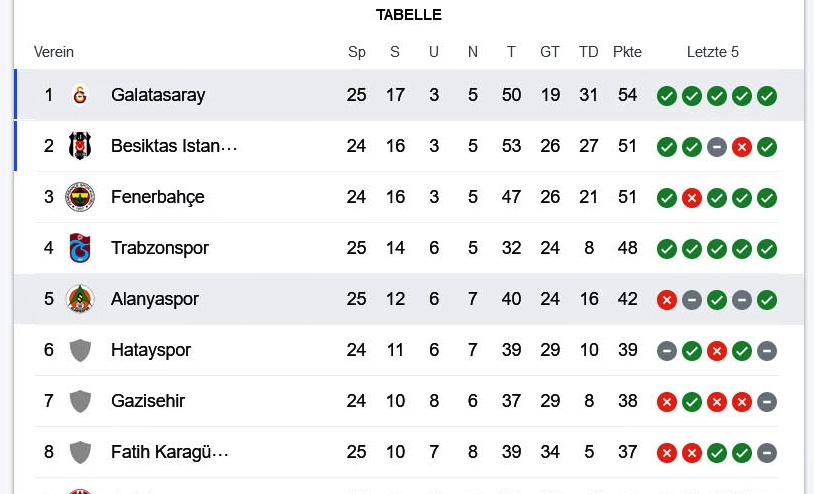This screenshot has width=814, height=494.
Task: Click Alanyaspor's first red loss icon
Action: click(x=666, y=300)
